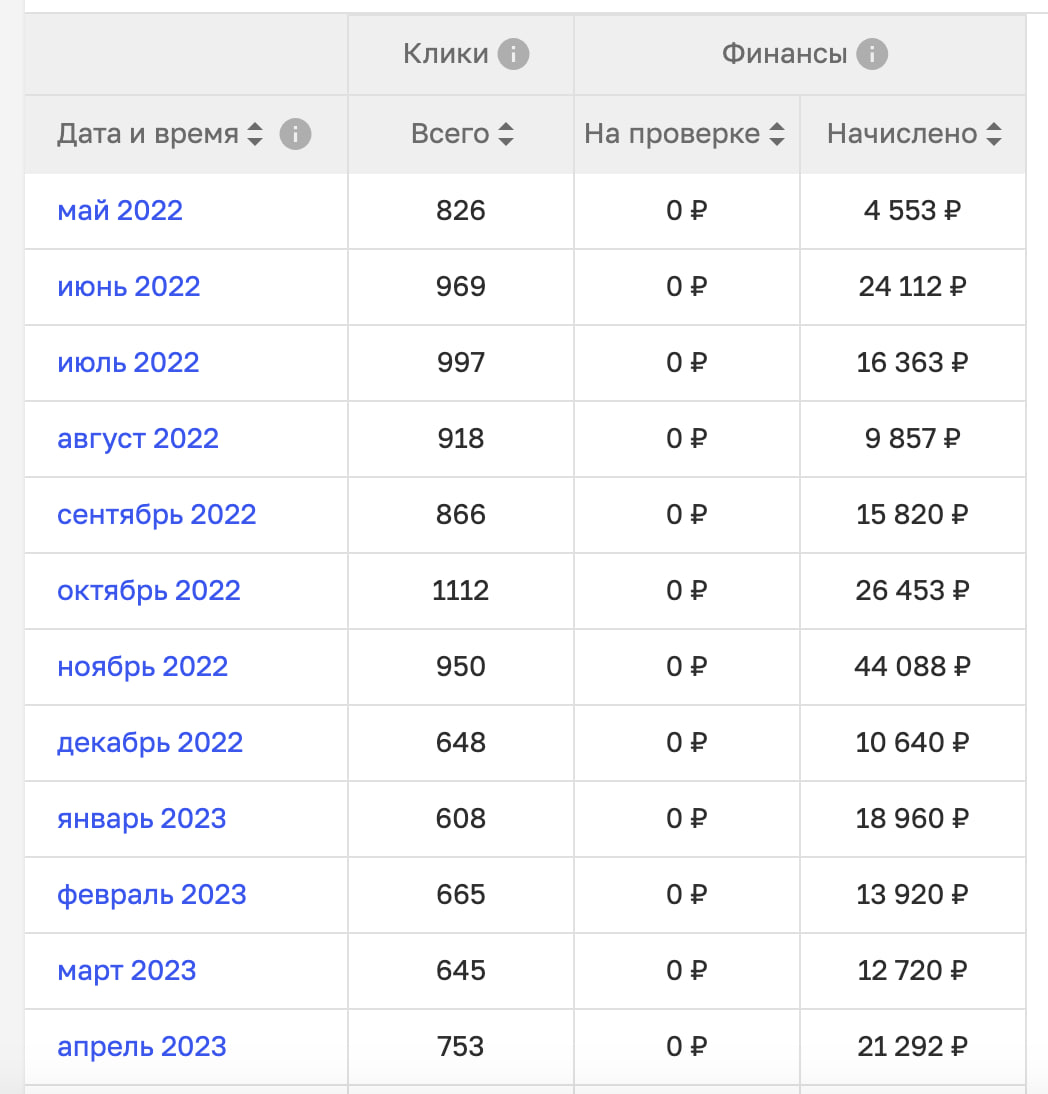Click the info icon next to Клики
The width and height of the screenshot is (1048, 1094).
click(513, 54)
